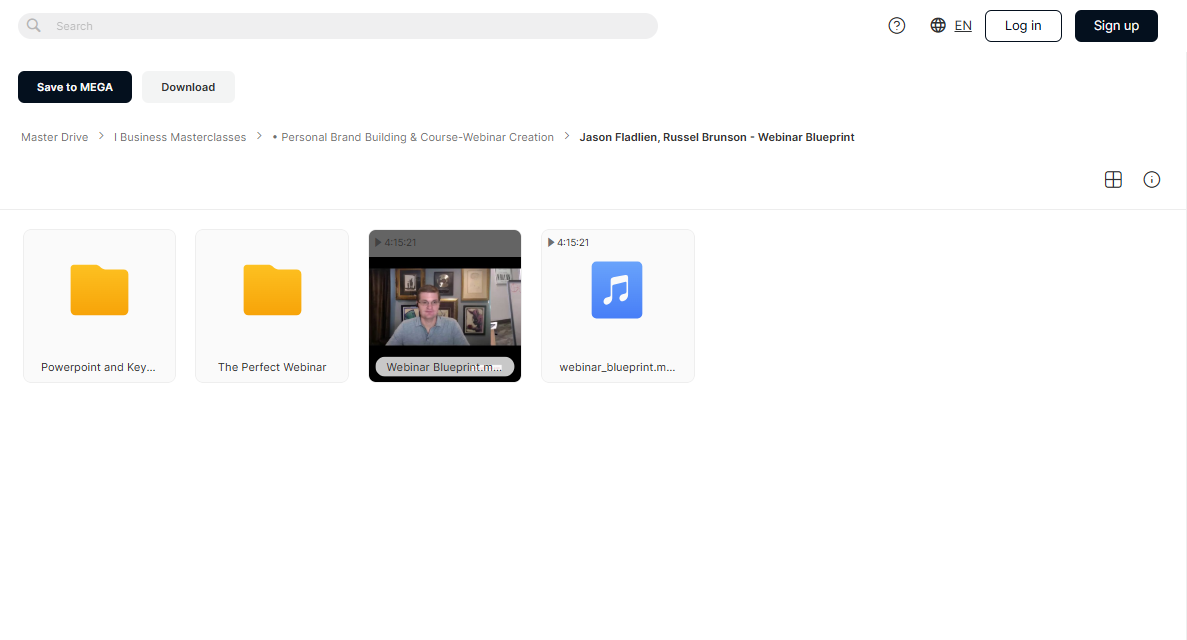Open Personal Brand Building breadcrumb
Screen dimensions: 1187x640
[x=413, y=137]
